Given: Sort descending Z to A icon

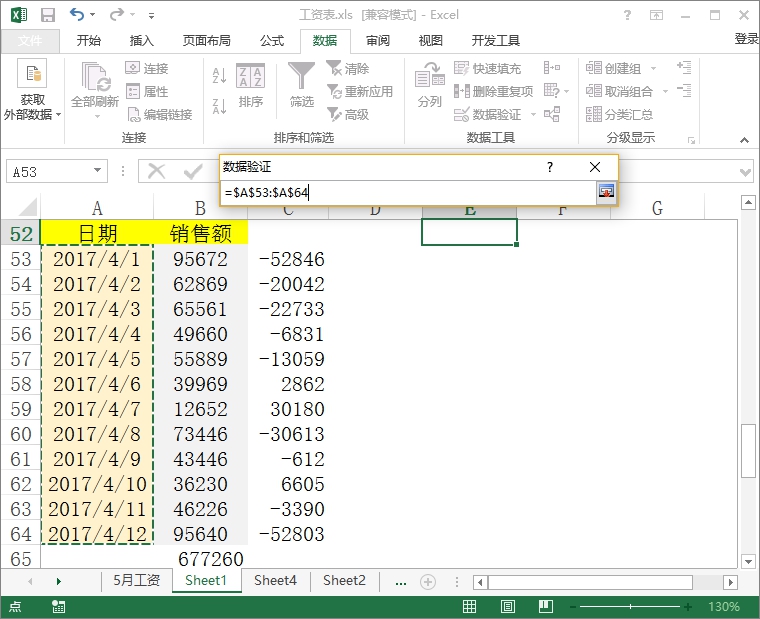Looking at the screenshot, I should tap(219, 106).
